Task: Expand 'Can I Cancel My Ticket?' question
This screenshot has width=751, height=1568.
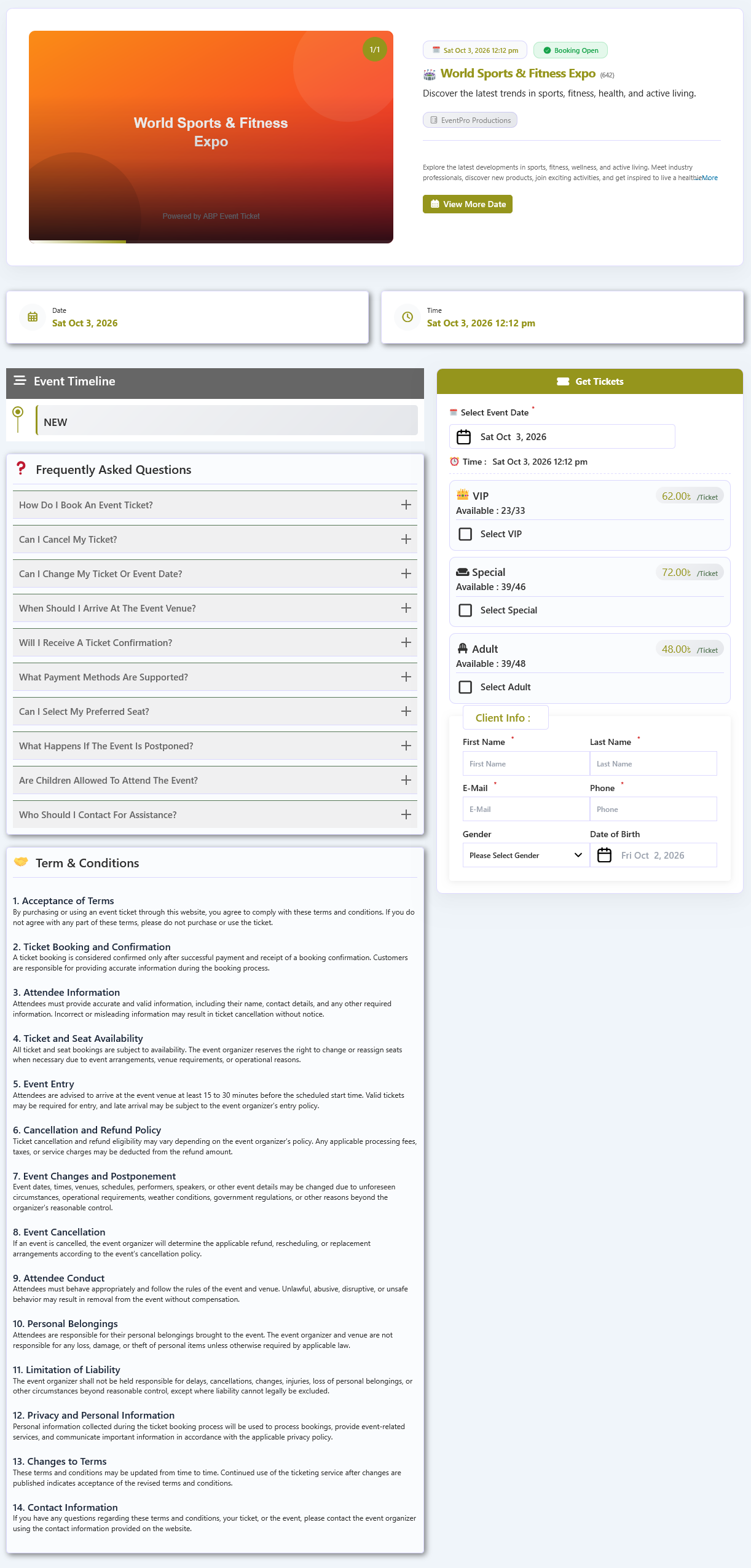Action: click(x=215, y=539)
